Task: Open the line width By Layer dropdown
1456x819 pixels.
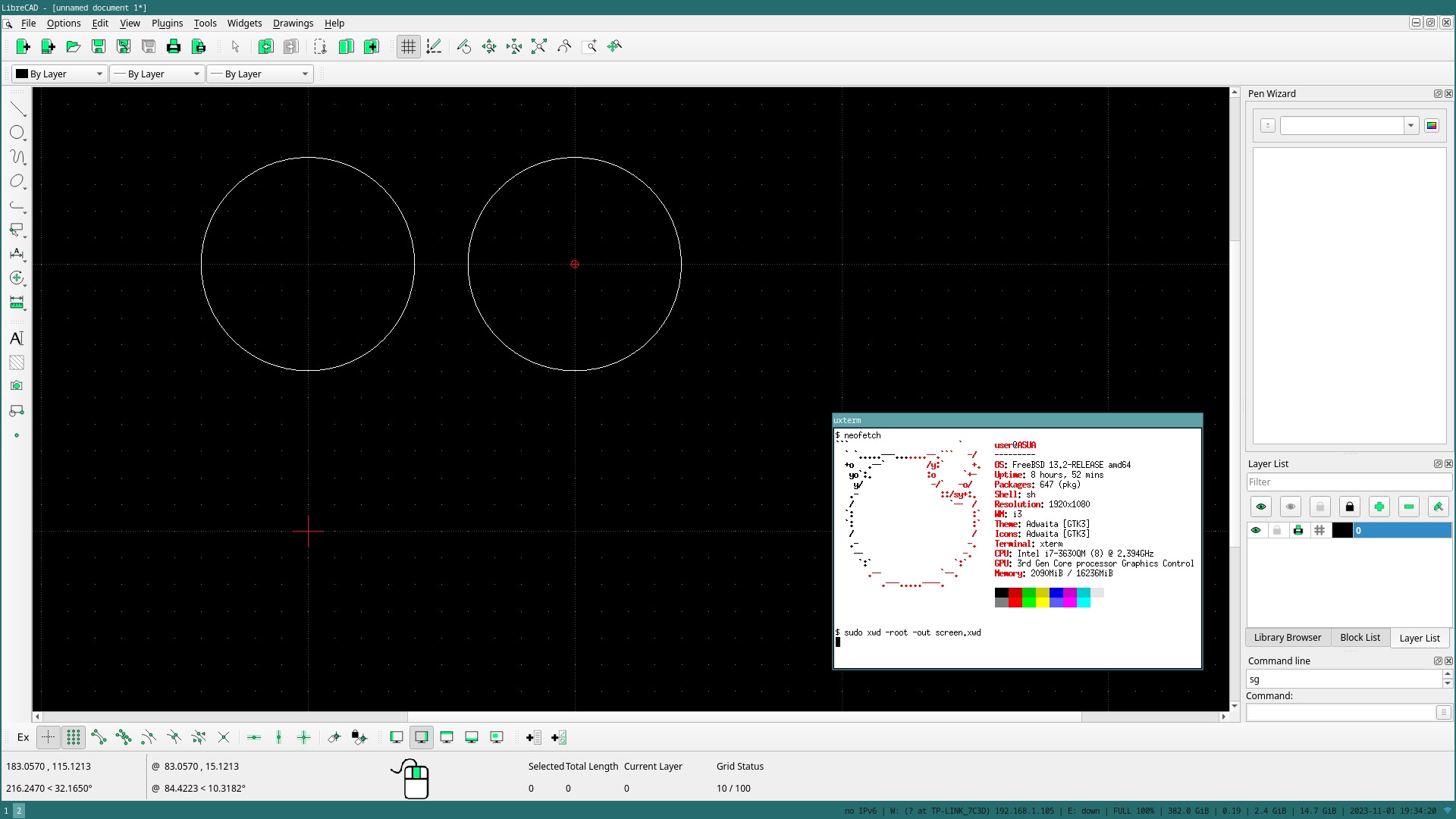Action: click(x=157, y=74)
